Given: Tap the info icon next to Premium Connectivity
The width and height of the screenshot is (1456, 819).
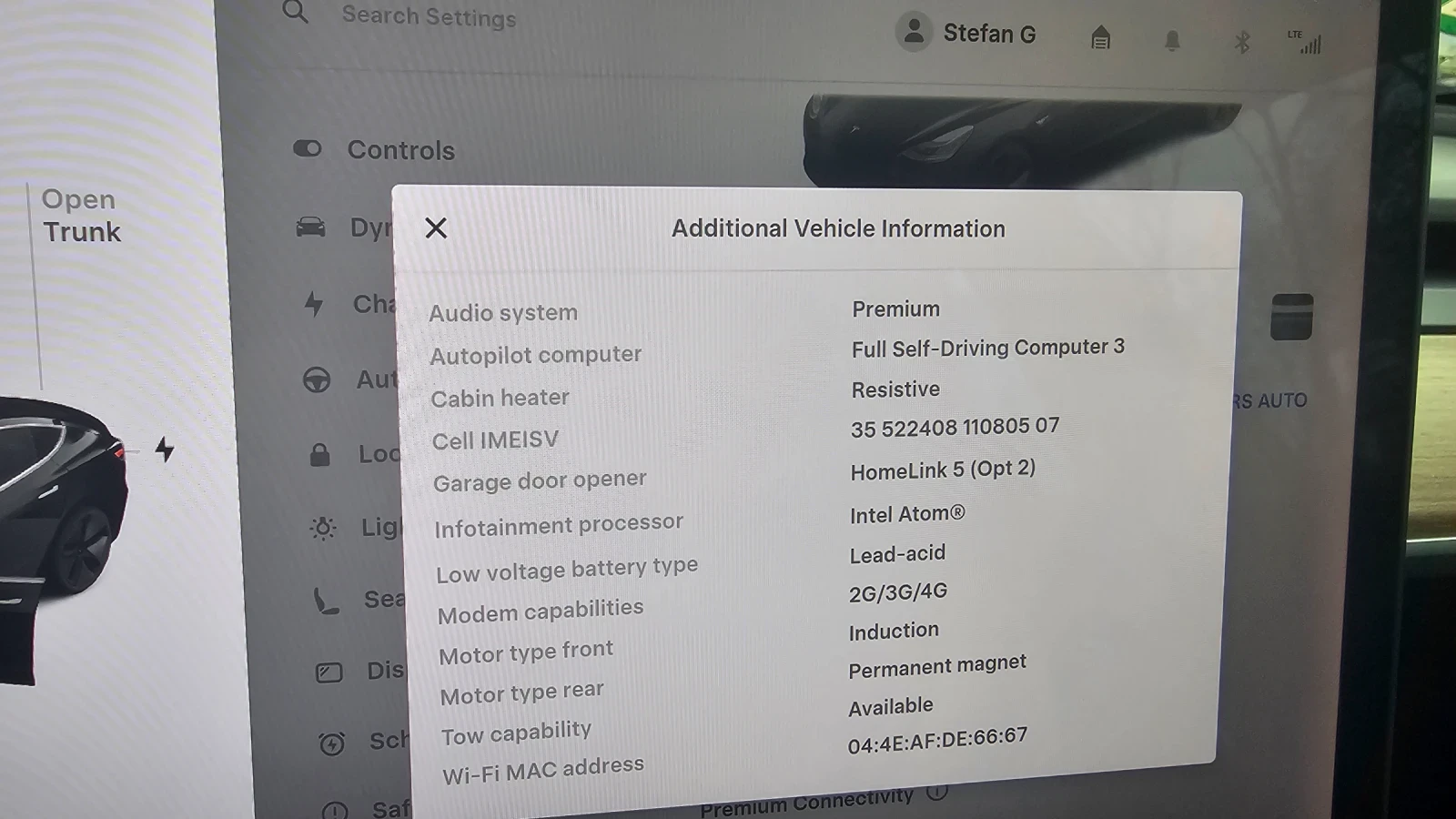Looking at the screenshot, I should pos(938,792).
